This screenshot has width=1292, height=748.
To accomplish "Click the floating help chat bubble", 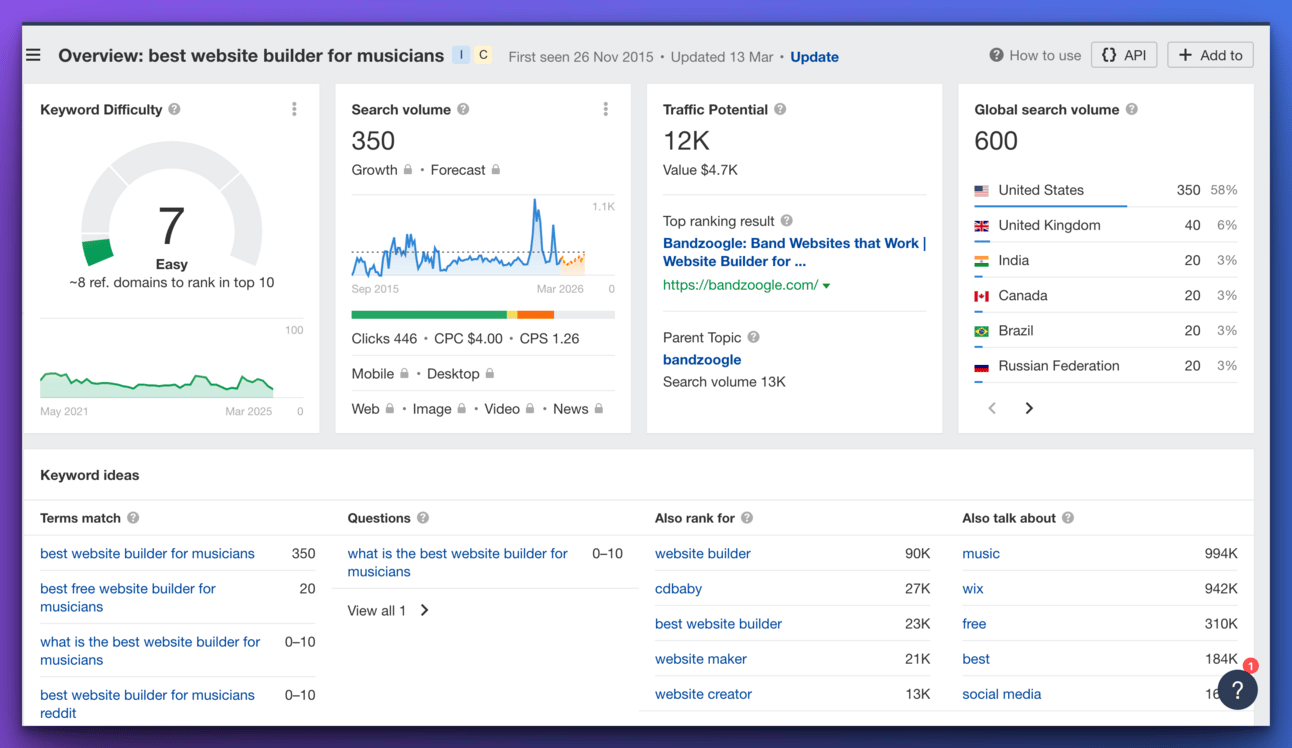I will [1237, 689].
